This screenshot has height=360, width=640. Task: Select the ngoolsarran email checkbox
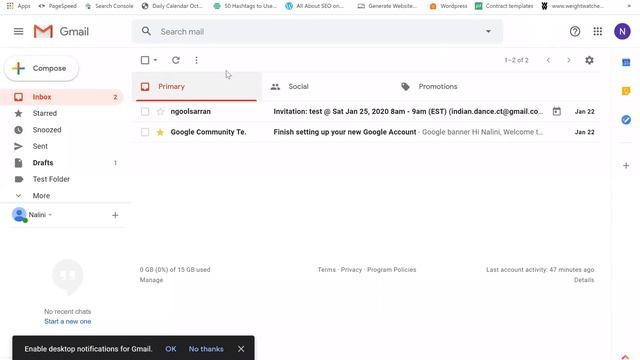click(145, 111)
